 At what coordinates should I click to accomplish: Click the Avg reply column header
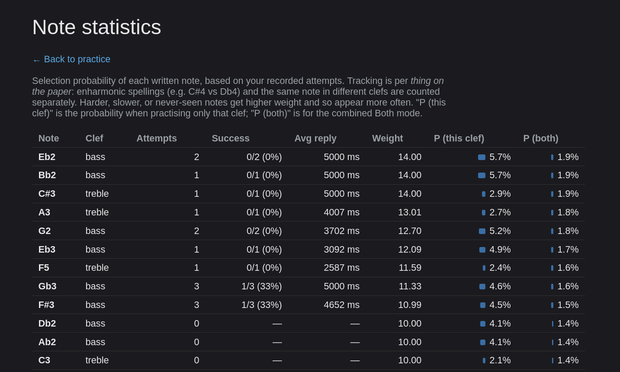(x=315, y=138)
